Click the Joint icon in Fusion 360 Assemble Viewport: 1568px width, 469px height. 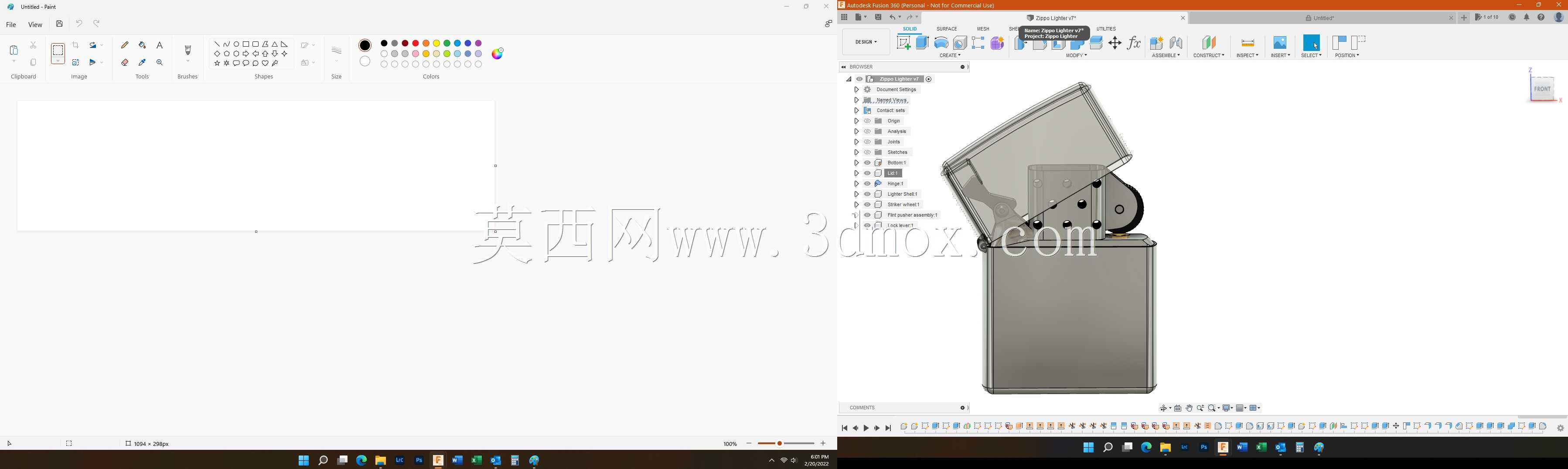1176,43
